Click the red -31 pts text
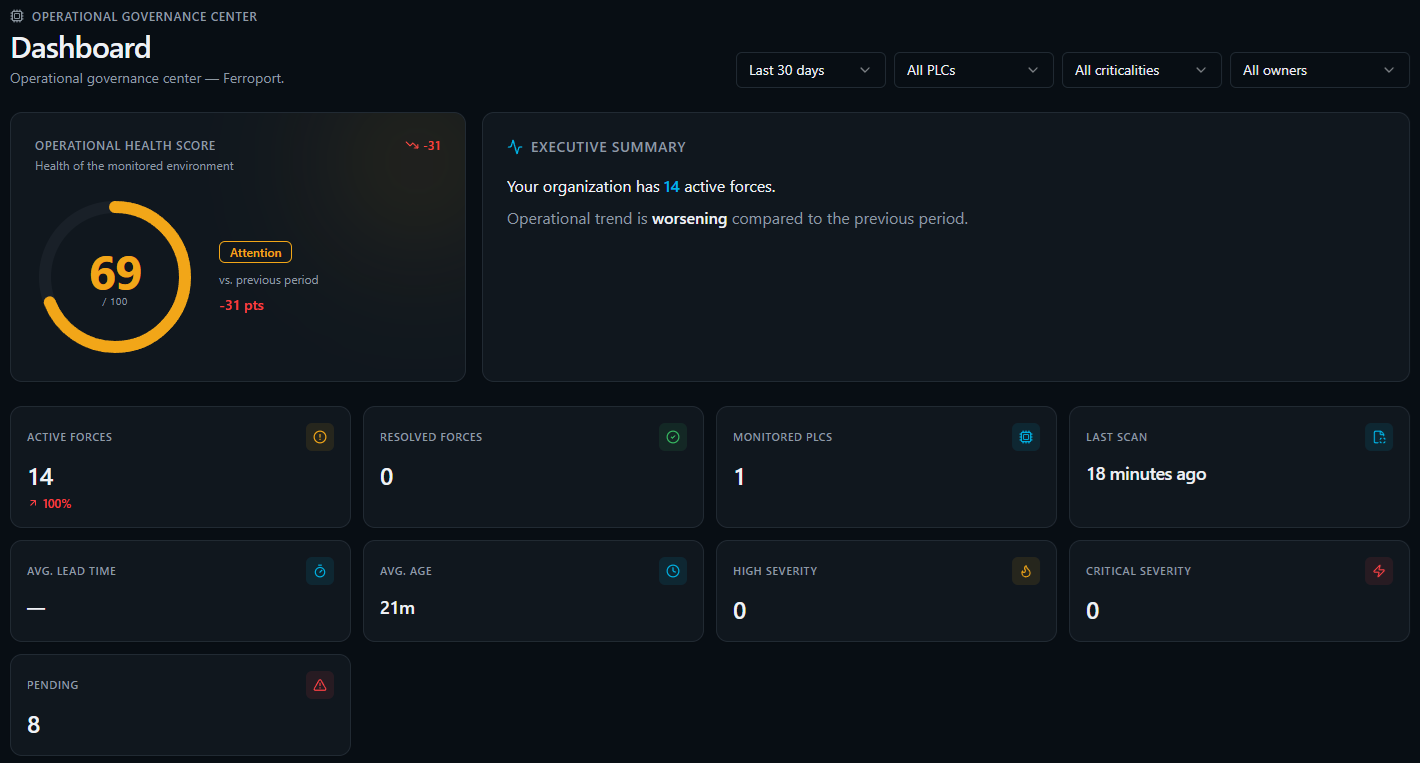1420x763 pixels. (242, 305)
